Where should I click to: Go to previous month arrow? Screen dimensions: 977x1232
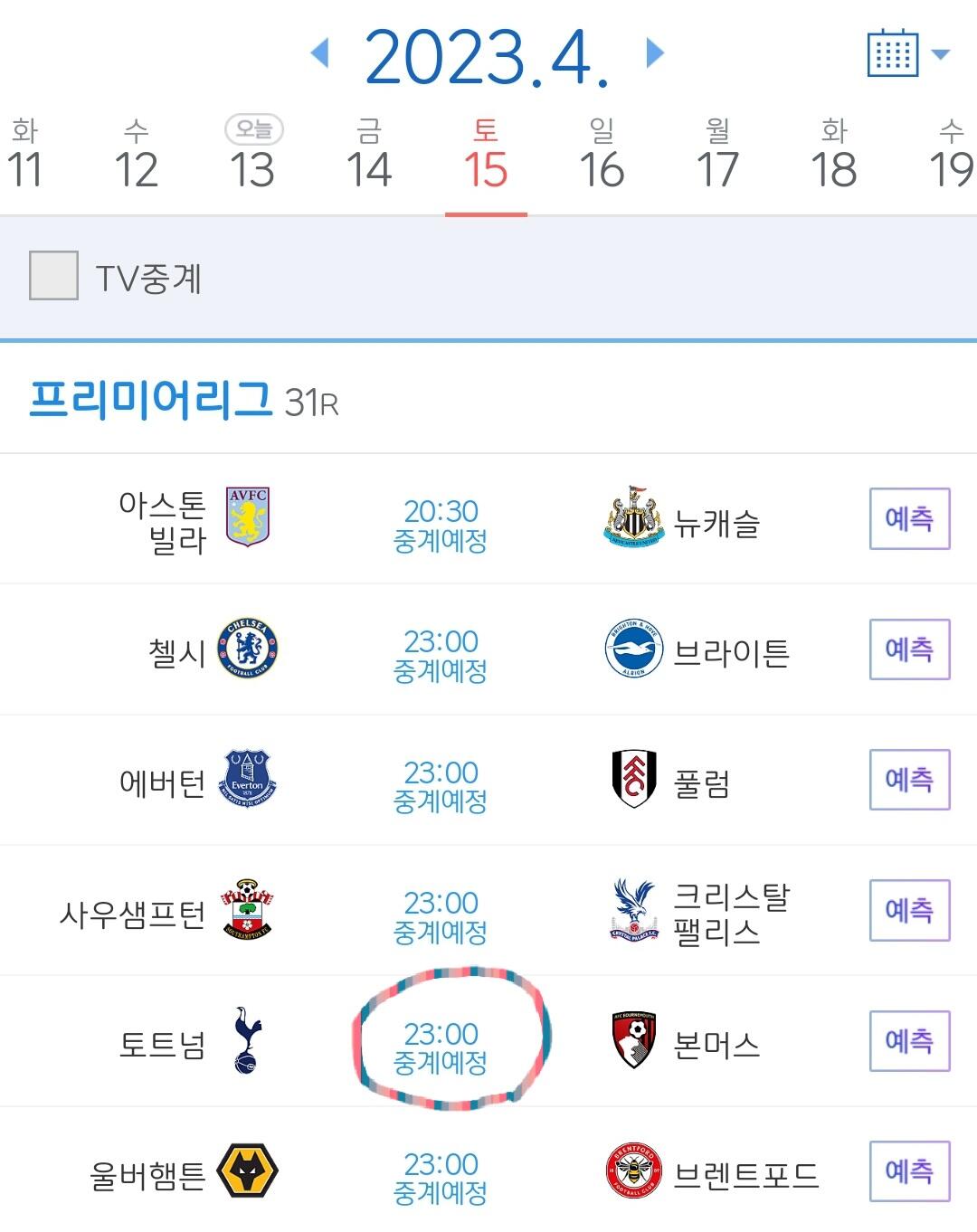tap(319, 53)
